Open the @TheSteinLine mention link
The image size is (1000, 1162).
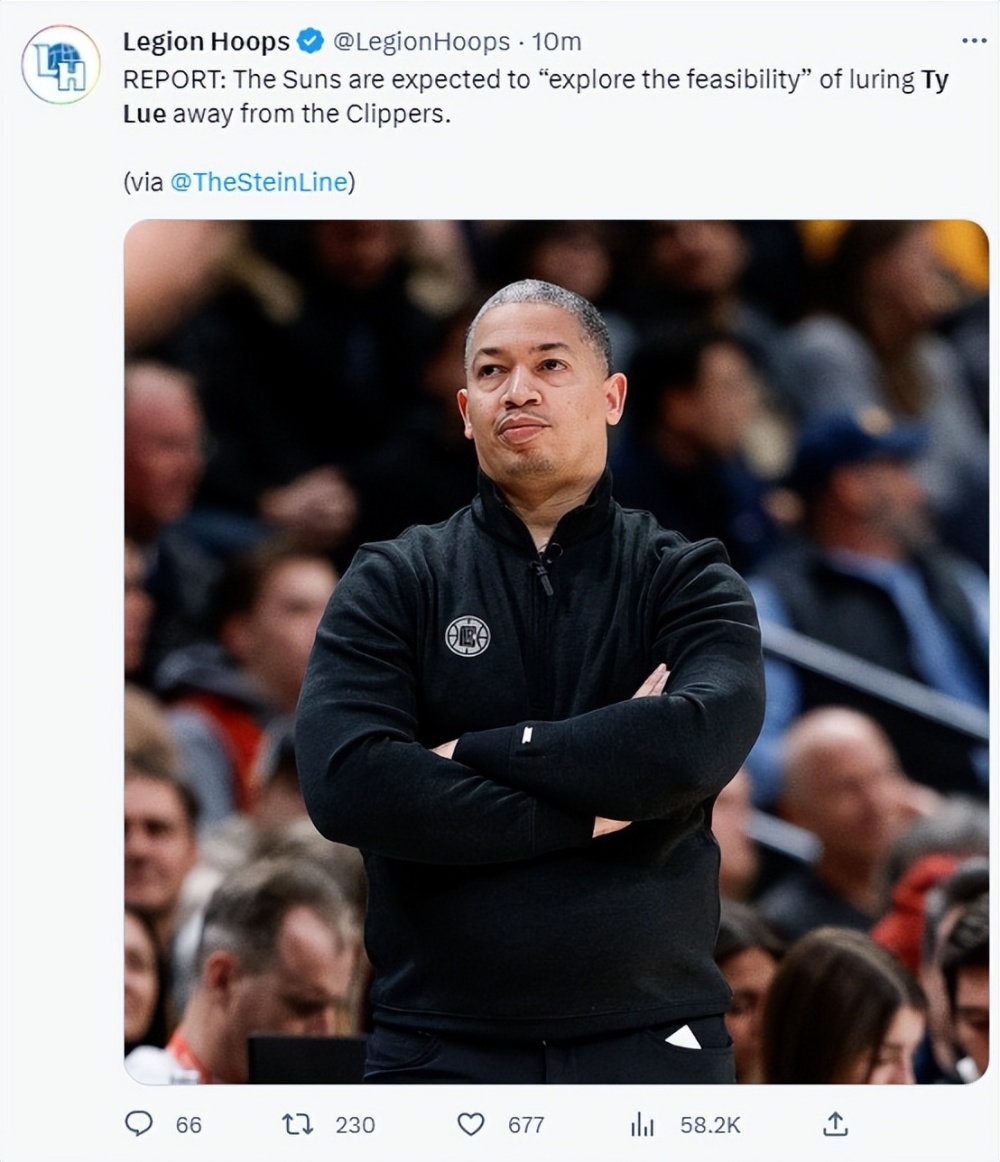259,182
